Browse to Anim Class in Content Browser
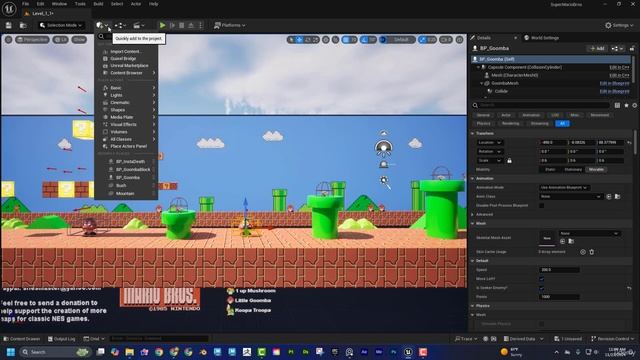Viewport: 640px width, 360px height. click(618, 197)
